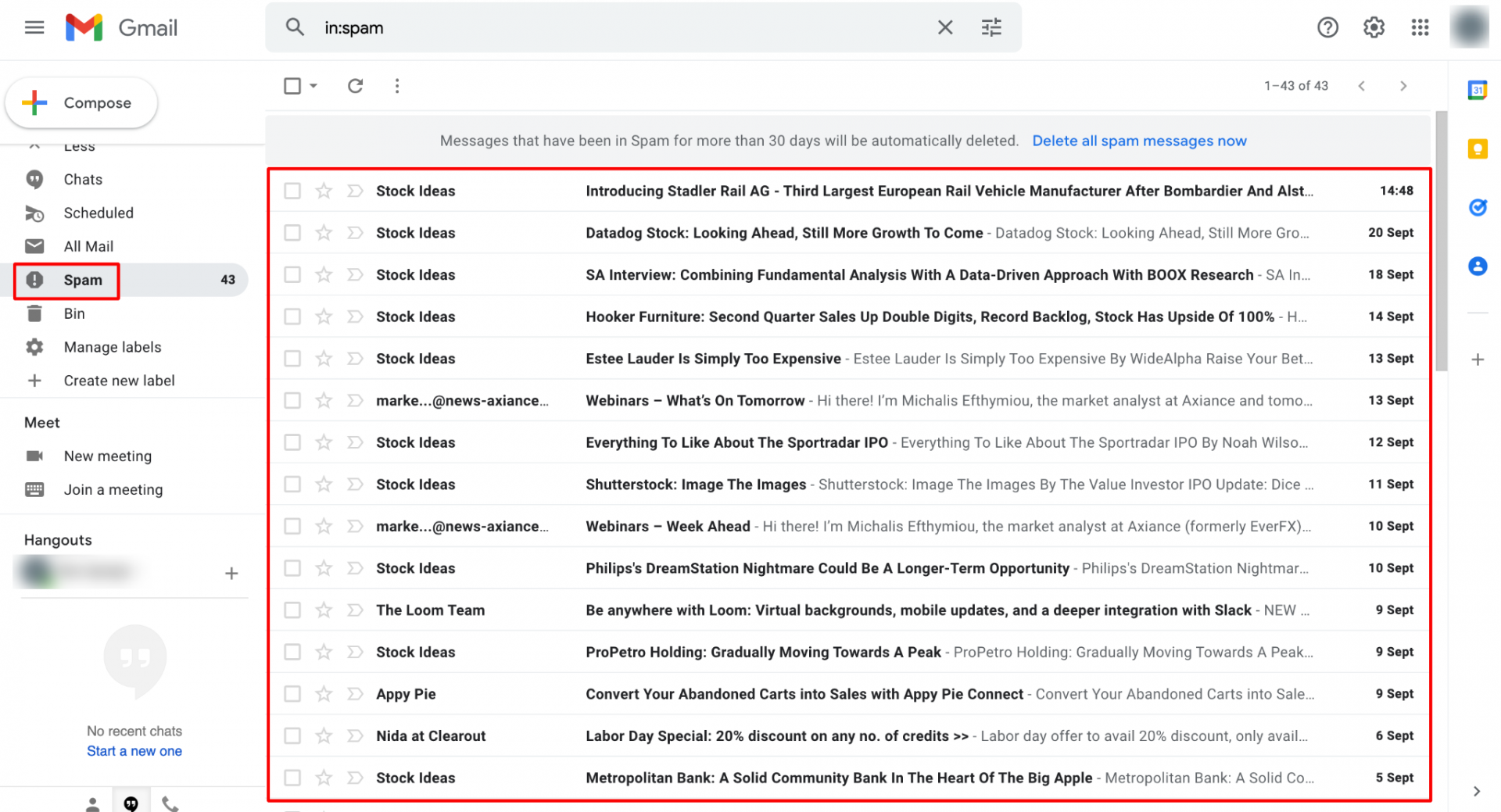This screenshot has height=812, width=1501.
Task: Open the select dropdown arrow
Action: [313, 86]
